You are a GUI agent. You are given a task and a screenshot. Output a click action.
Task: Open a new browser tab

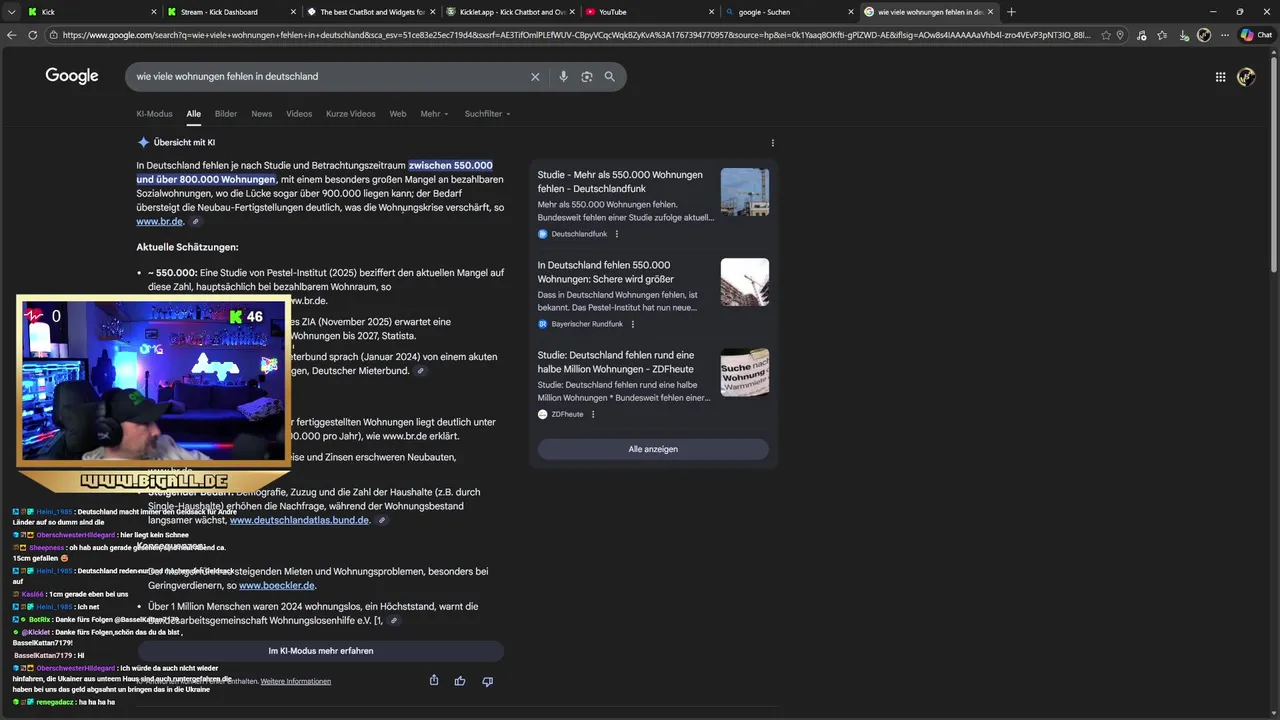(1011, 12)
